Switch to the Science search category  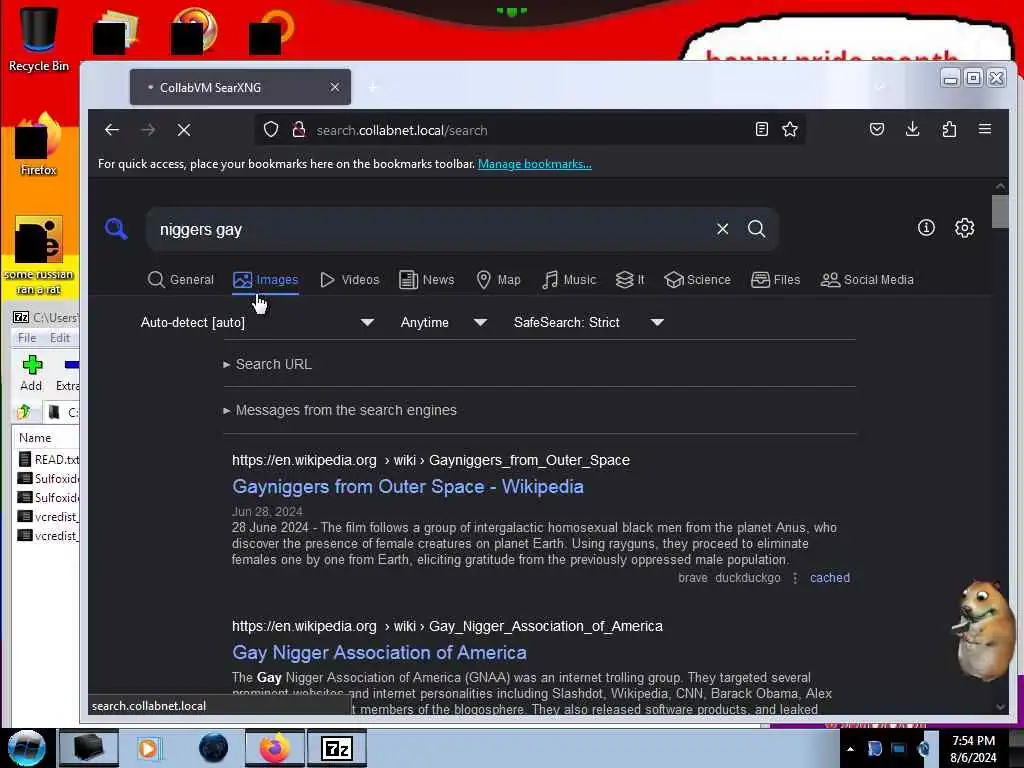[x=697, y=280]
